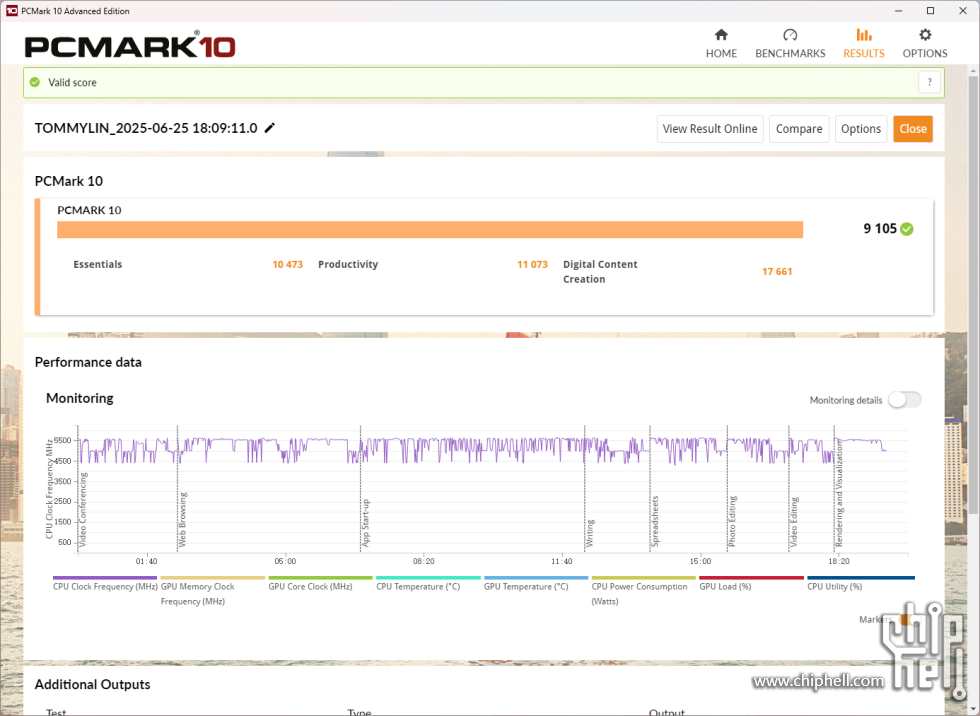Select the Video Conferencing chart marker
Image resolution: width=980 pixels, height=716 pixels.
click(83, 510)
